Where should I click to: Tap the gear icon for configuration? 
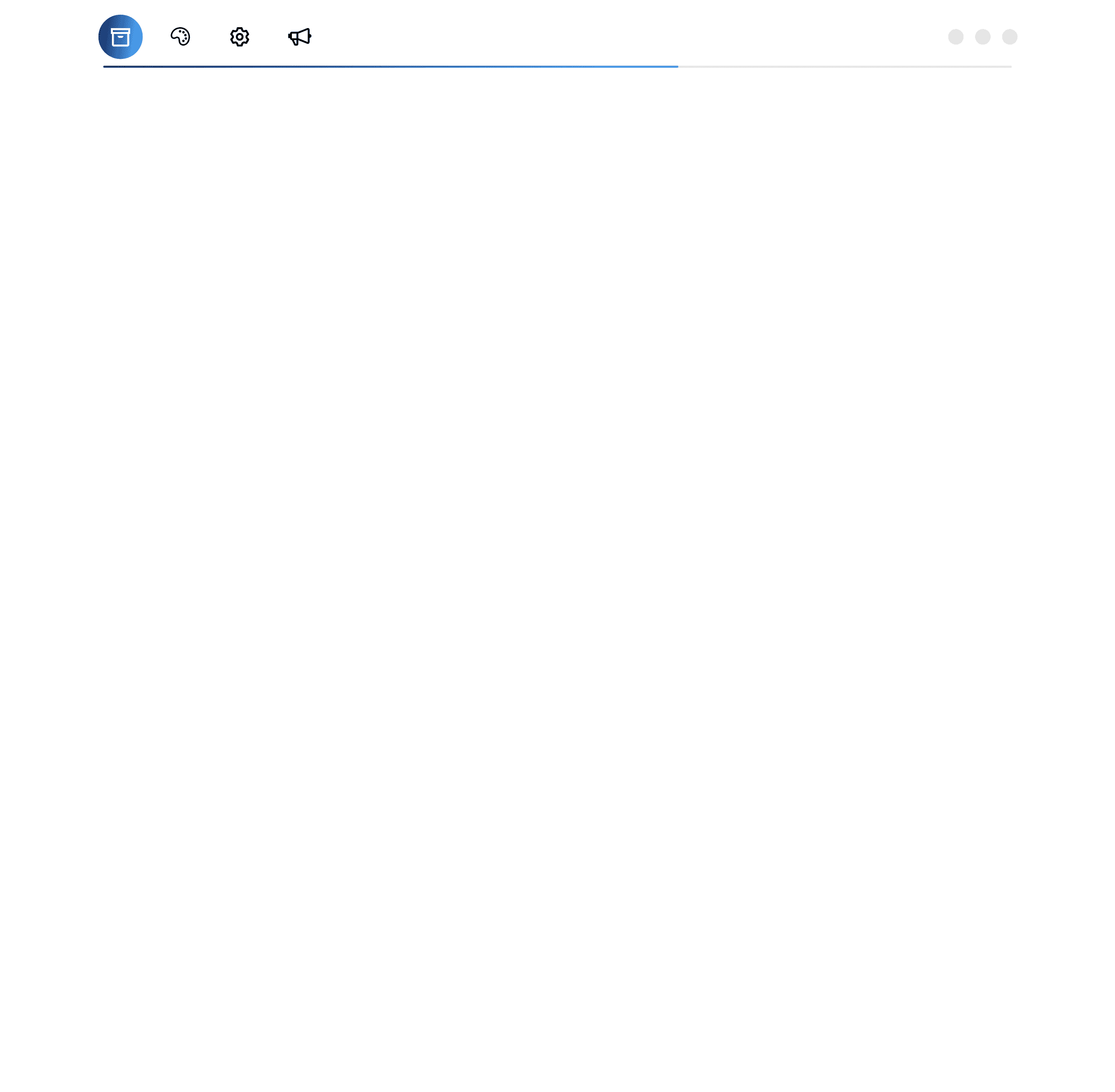(x=240, y=37)
